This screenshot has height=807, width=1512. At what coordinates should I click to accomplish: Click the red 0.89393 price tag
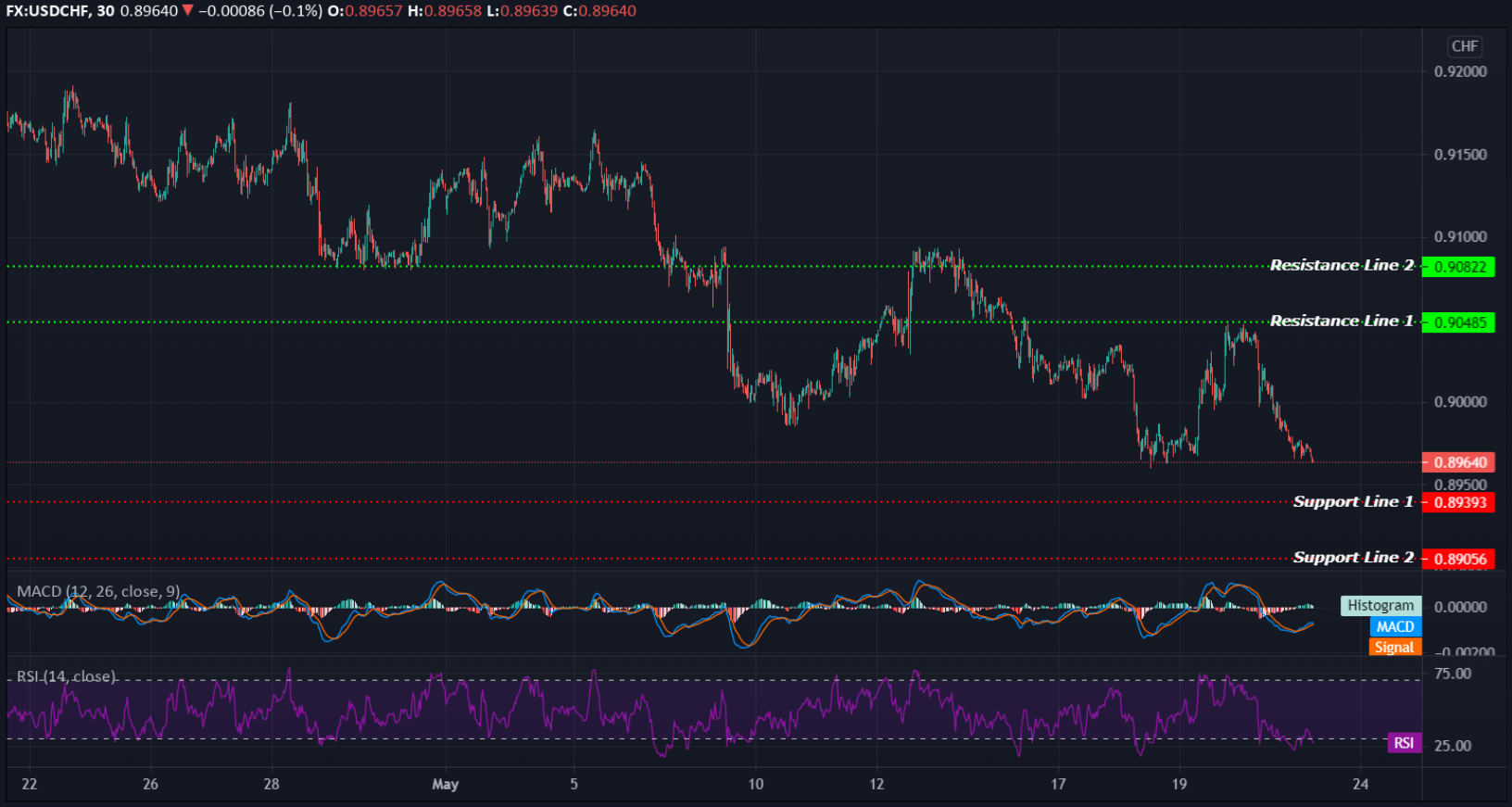tap(1458, 502)
